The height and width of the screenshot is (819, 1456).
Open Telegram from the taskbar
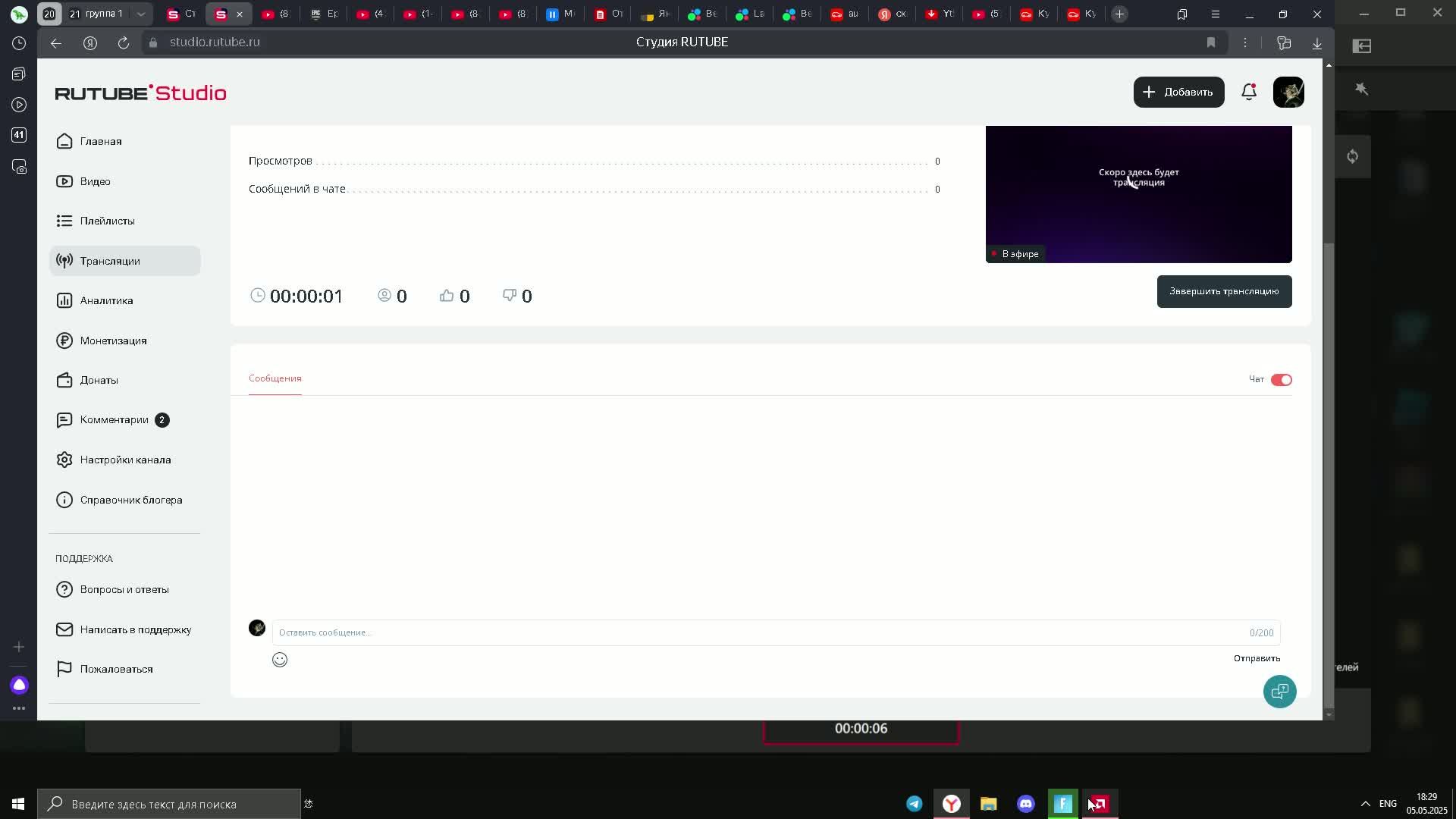(x=915, y=804)
